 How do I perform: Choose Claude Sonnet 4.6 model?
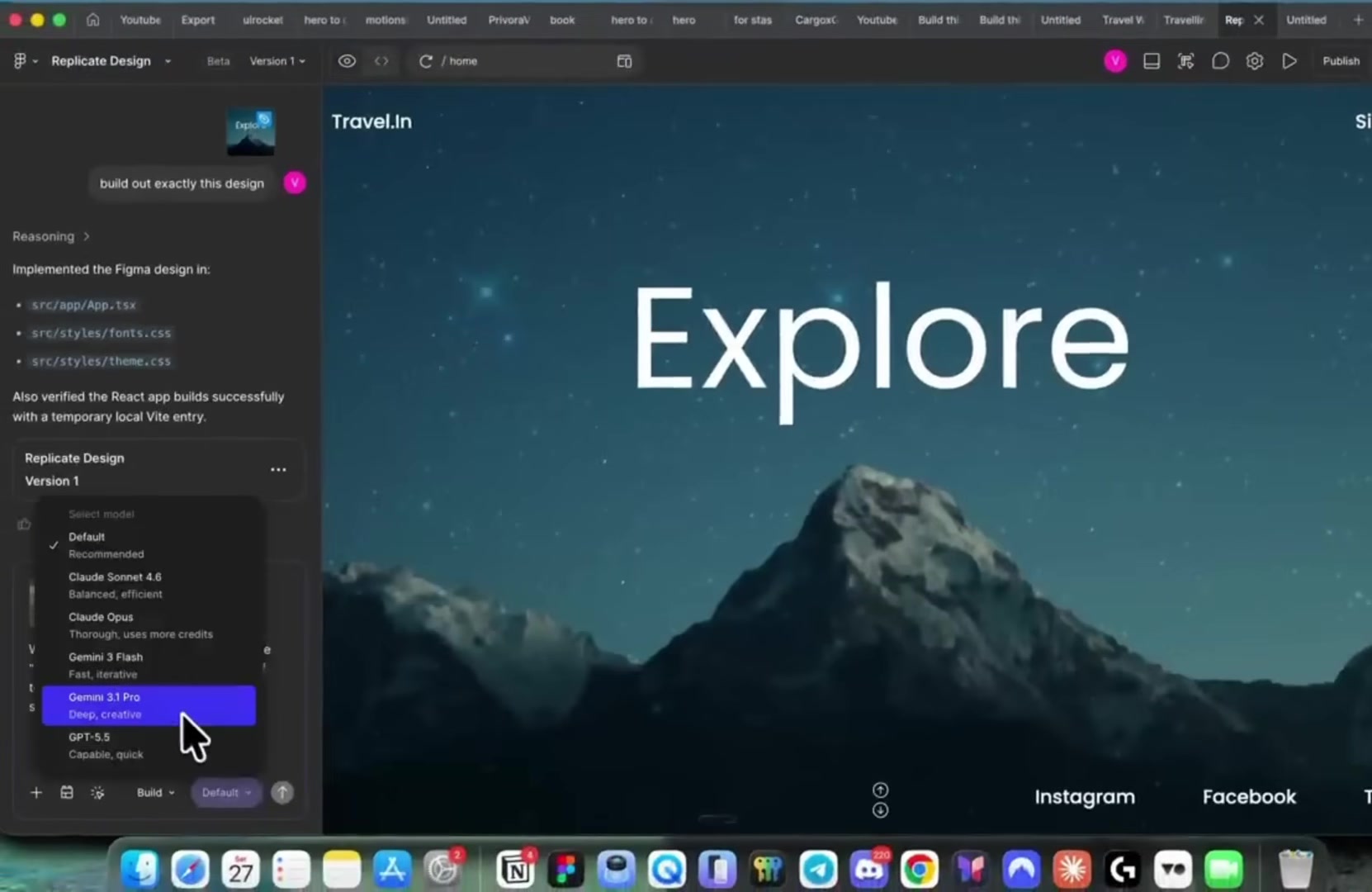pyautogui.click(x=149, y=585)
